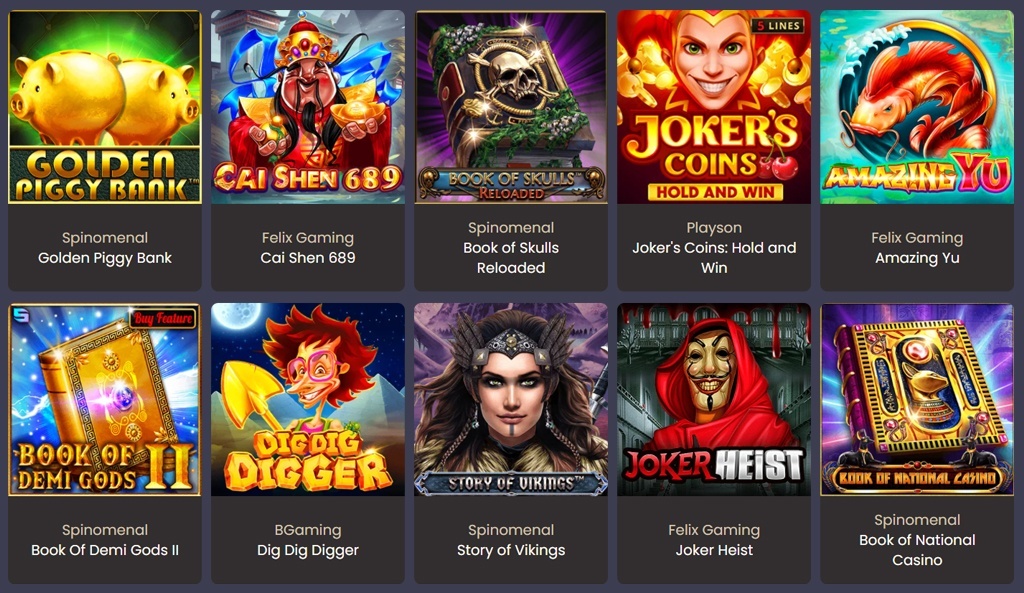Open Joker's Coins Hold and Win thumbnail
The image size is (1024, 593).
714,106
